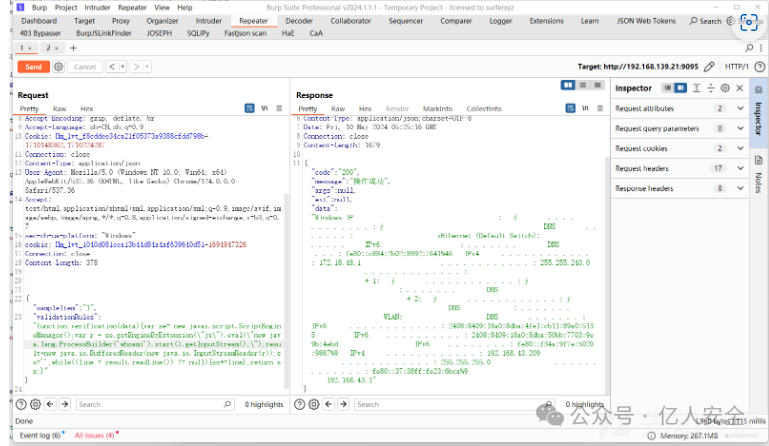769x446 pixels.
Task: Search Repeater tabs with magnifier icon
Action: (749, 48)
